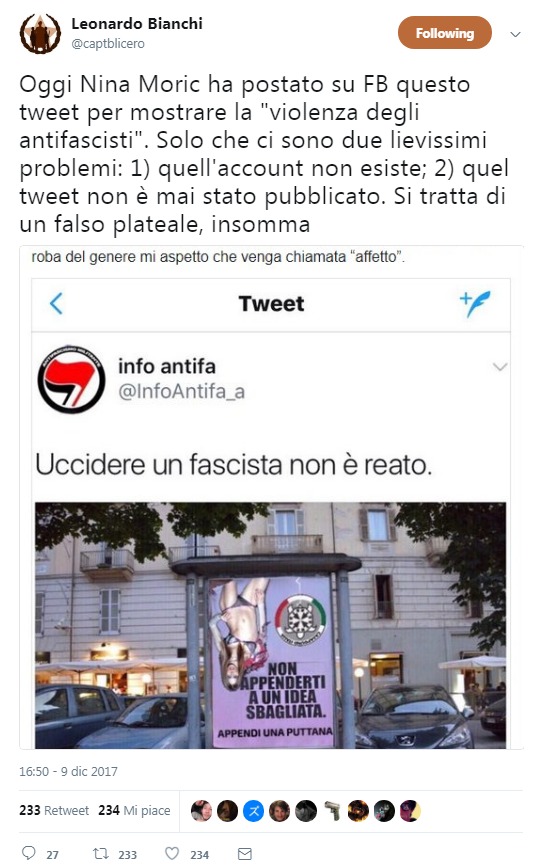Open the 234 Mi piace list

[x=134, y=811]
